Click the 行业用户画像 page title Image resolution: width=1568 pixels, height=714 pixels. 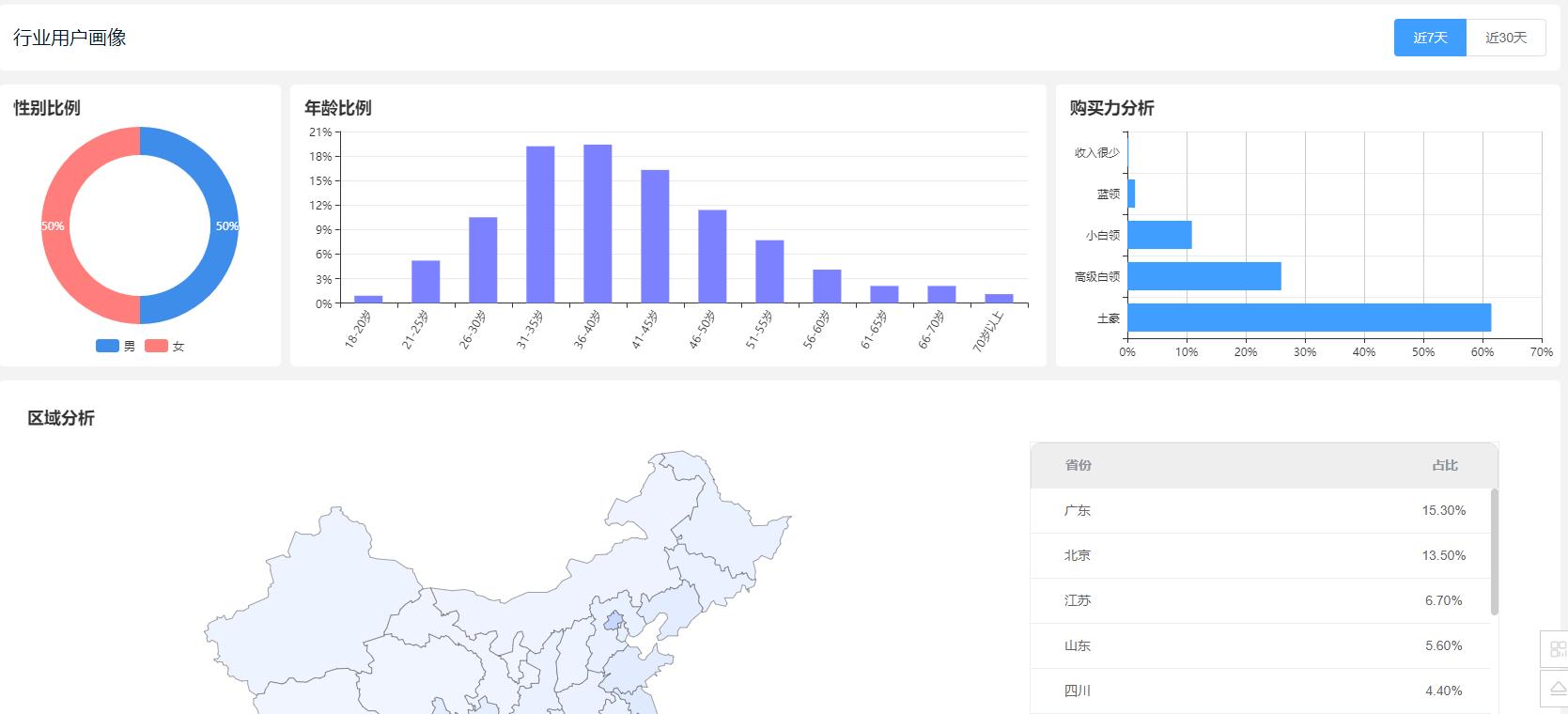click(x=70, y=38)
